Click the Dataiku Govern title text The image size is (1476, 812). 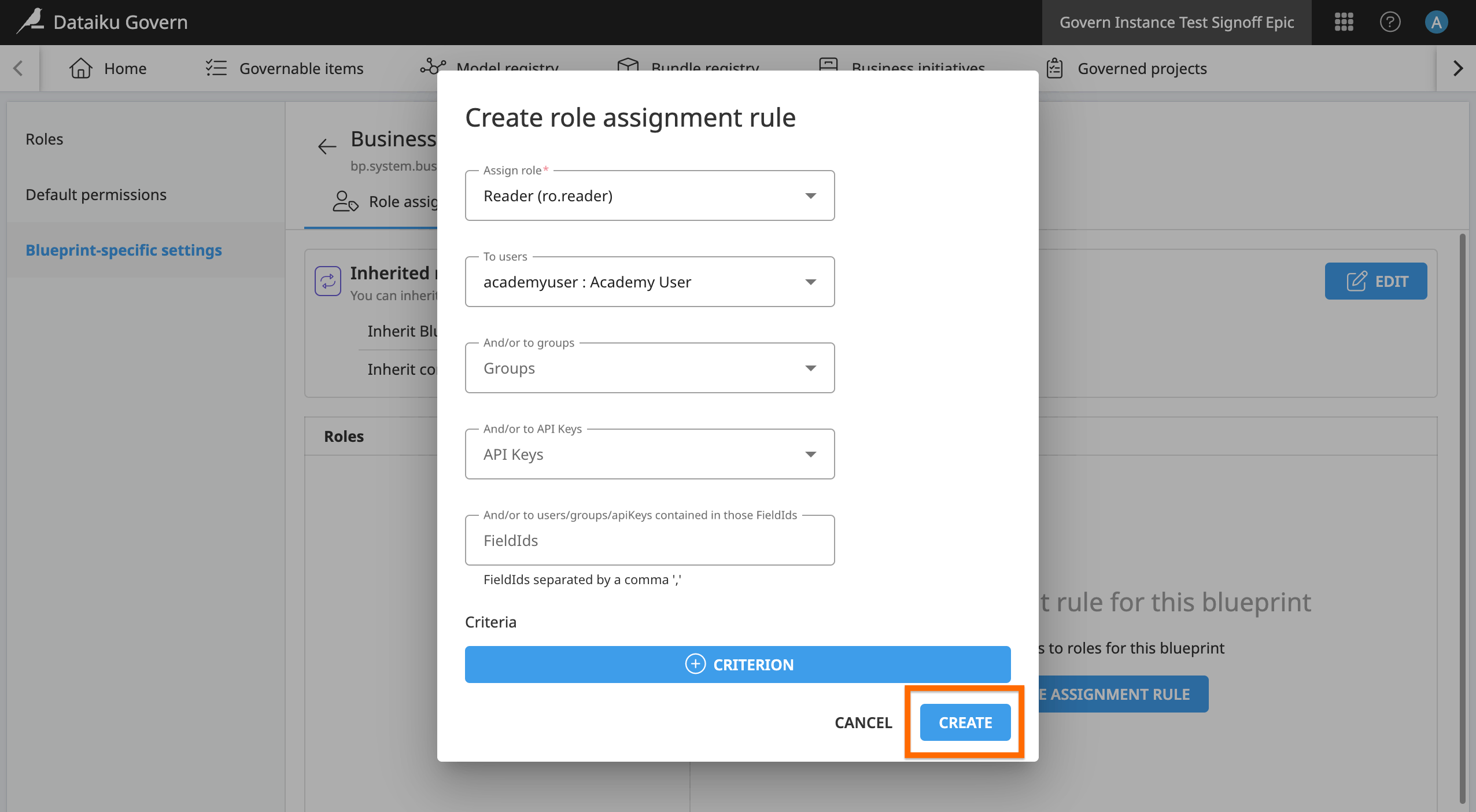pos(120,22)
